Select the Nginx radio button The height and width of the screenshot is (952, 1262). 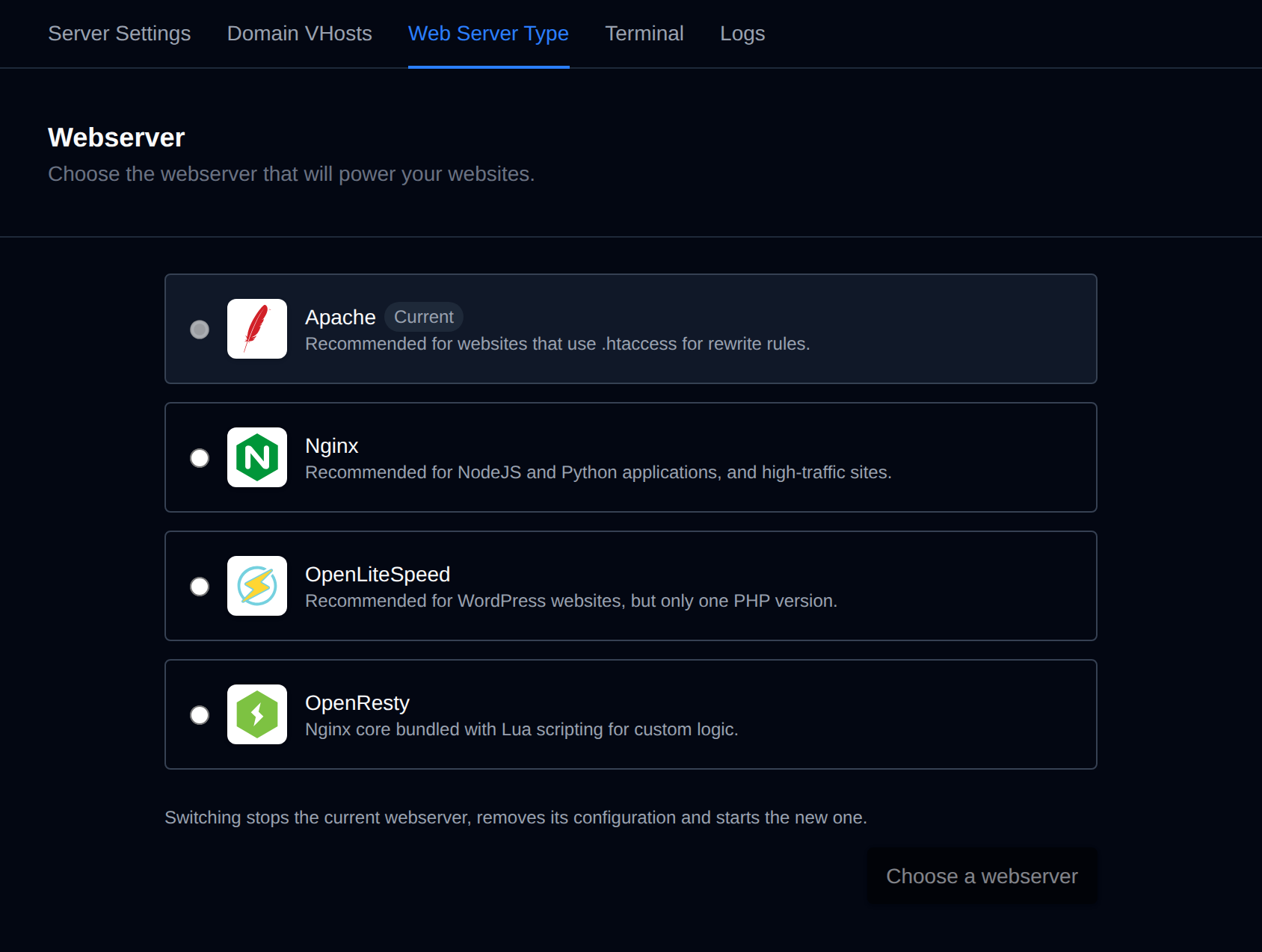pyautogui.click(x=200, y=458)
